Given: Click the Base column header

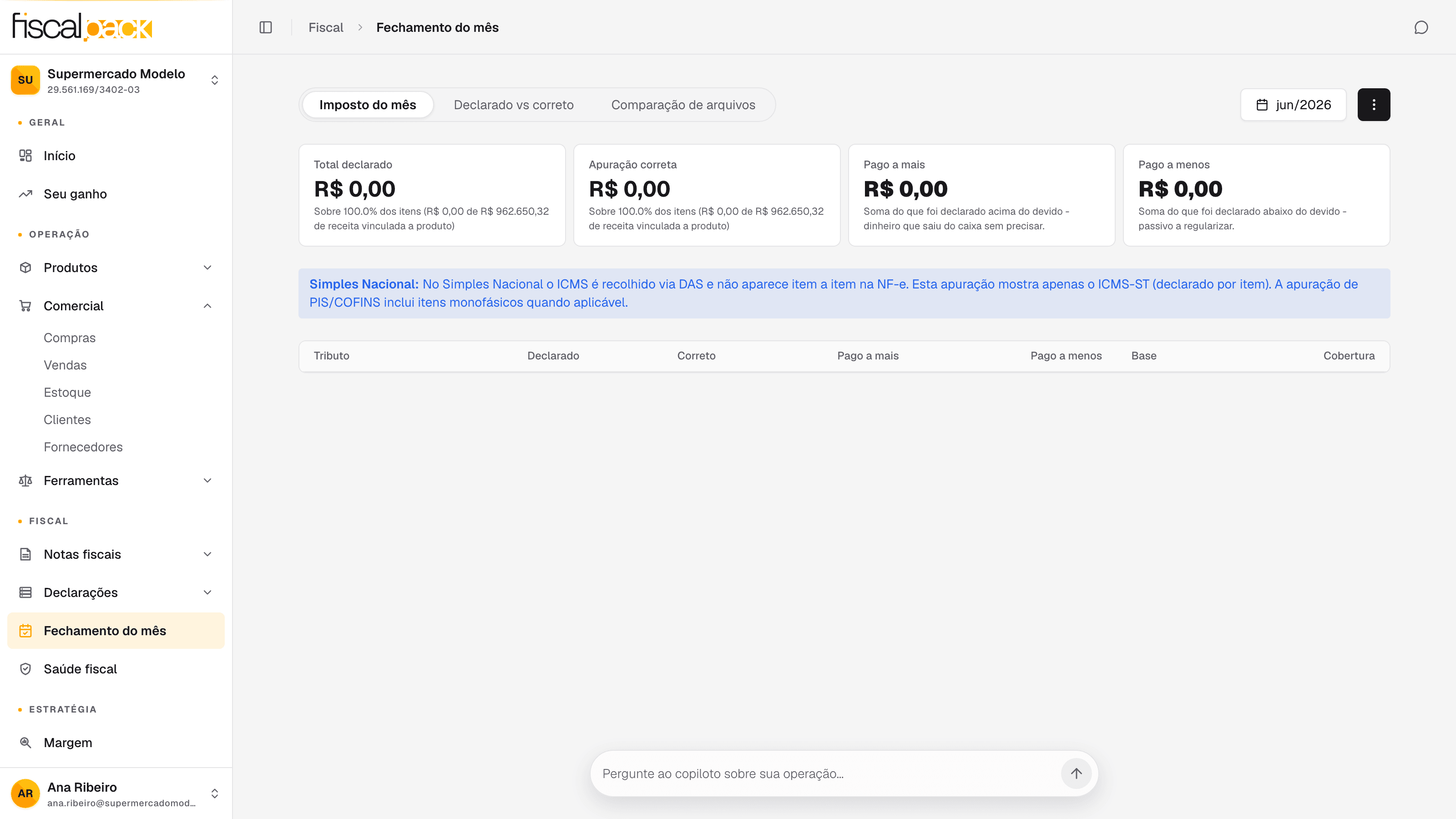Looking at the screenshot, I should (x=1143, y=355).
